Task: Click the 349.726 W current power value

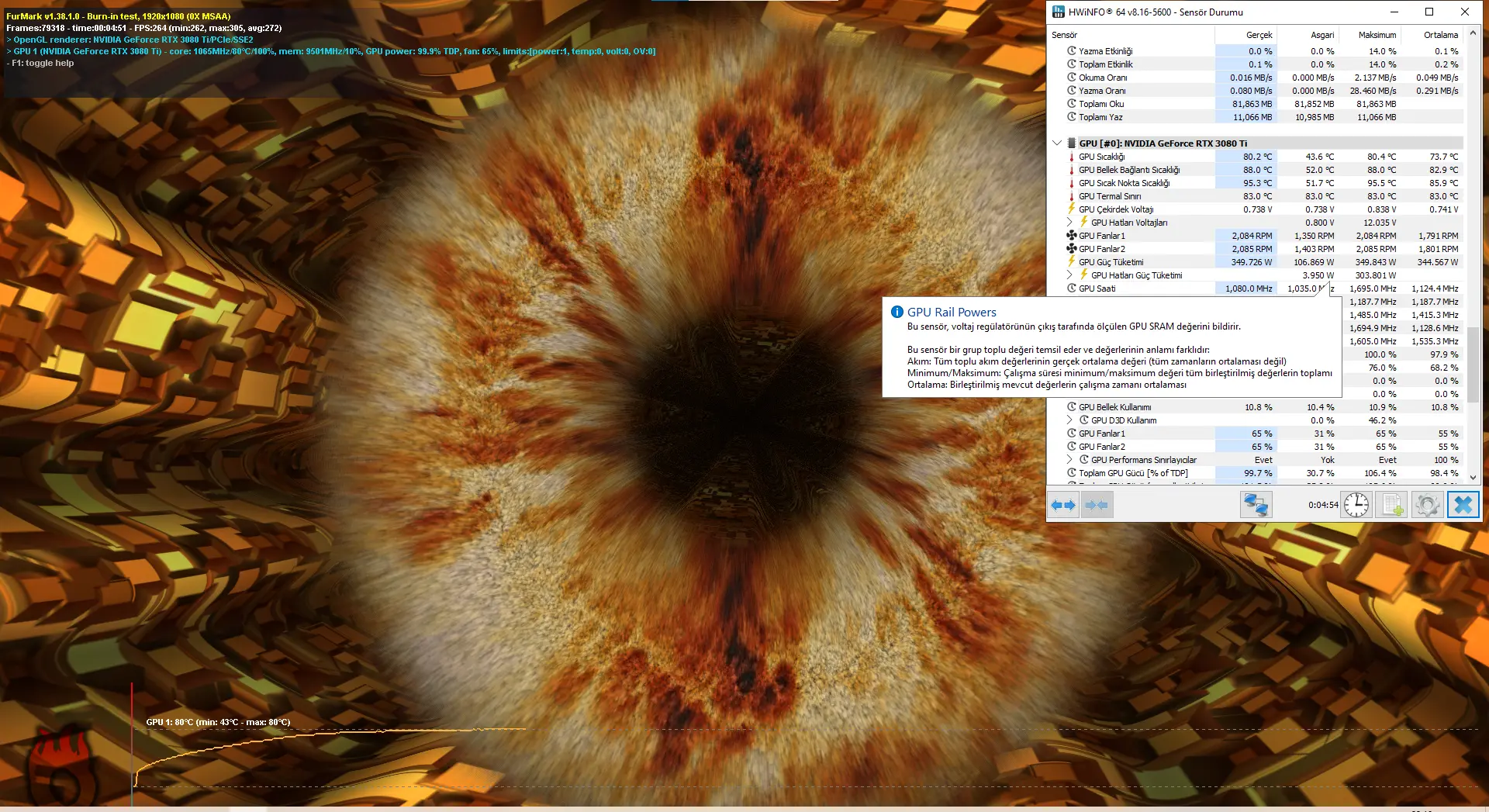Action: point(1252,262)
